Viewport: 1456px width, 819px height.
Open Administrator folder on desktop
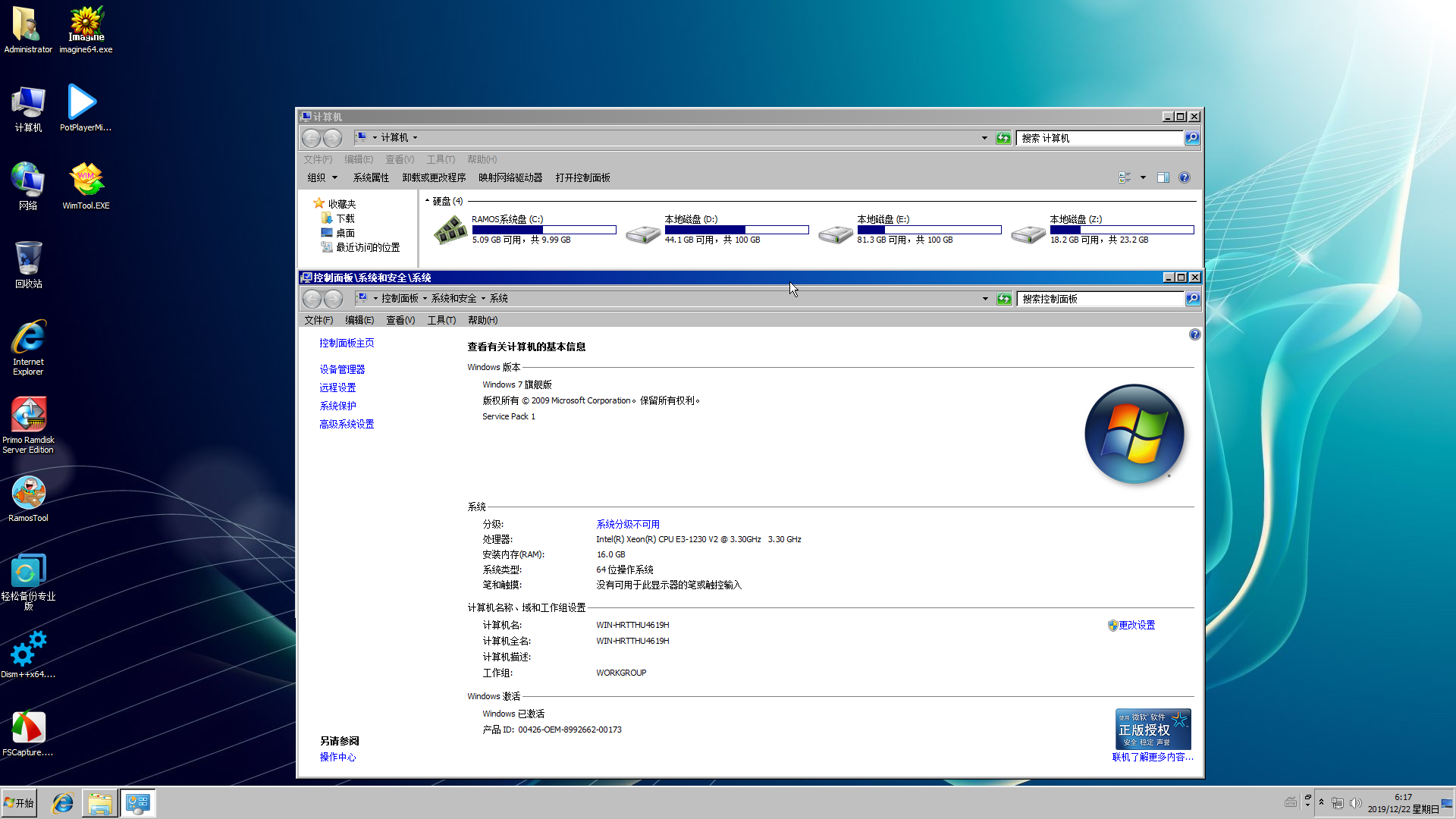click(28, 29)
